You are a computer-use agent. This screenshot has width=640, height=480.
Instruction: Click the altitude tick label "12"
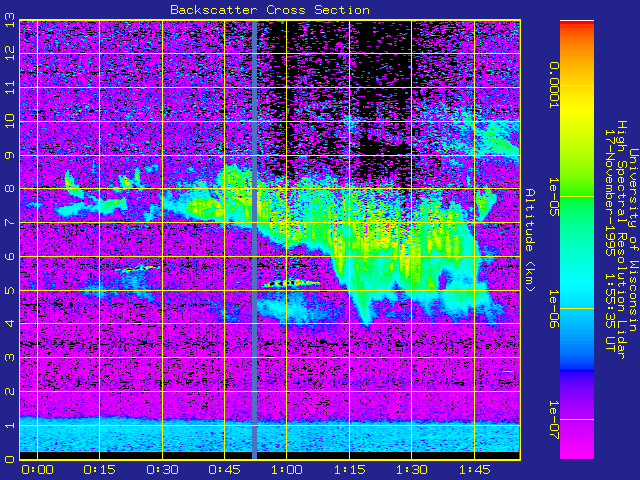(x=9, y=53)
